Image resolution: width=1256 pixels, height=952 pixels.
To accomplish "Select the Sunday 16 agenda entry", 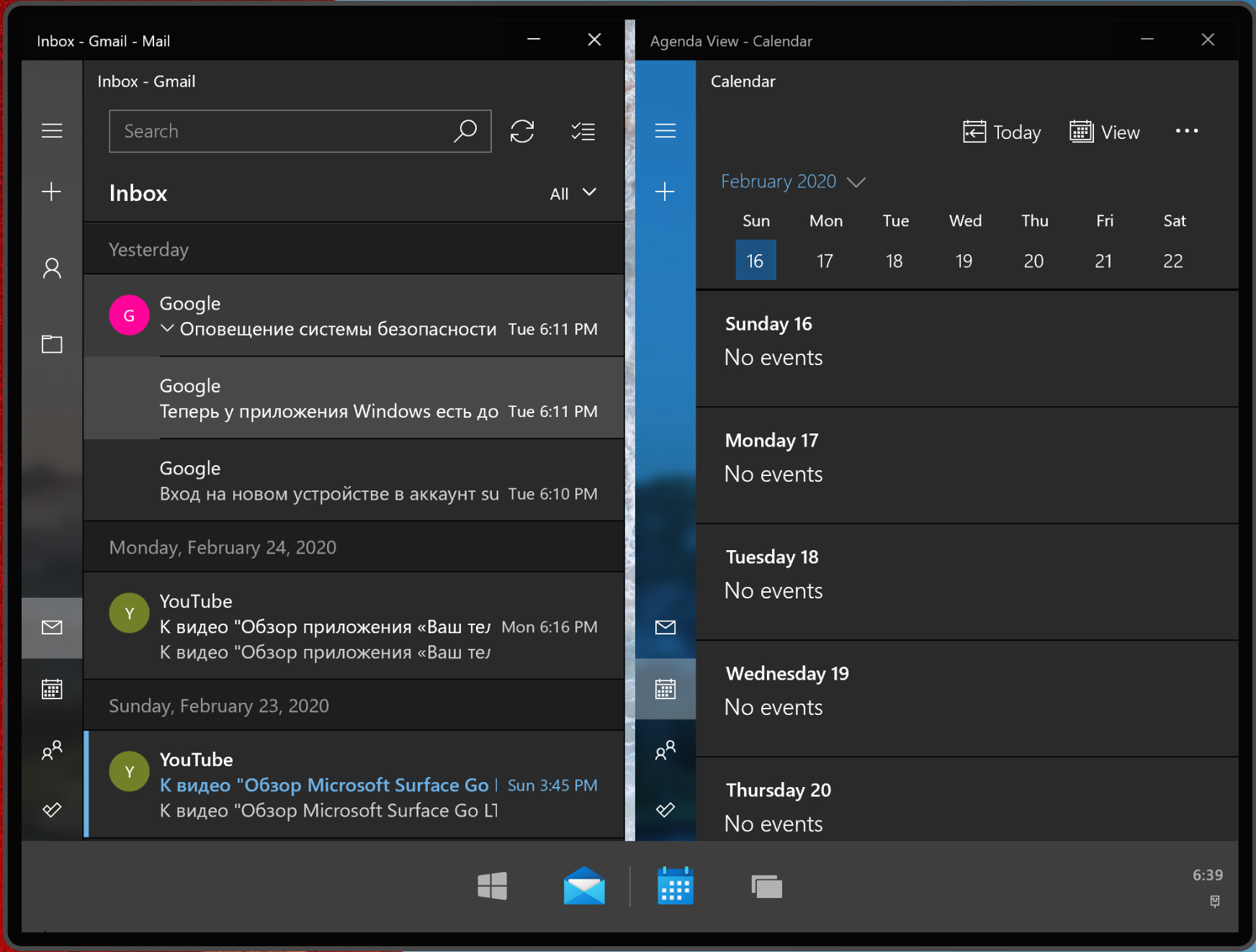I will tap(967, 349).
